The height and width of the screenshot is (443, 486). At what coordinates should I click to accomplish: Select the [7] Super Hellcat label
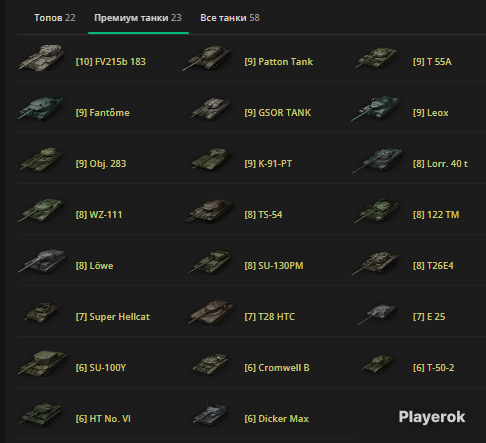(113, 317)
